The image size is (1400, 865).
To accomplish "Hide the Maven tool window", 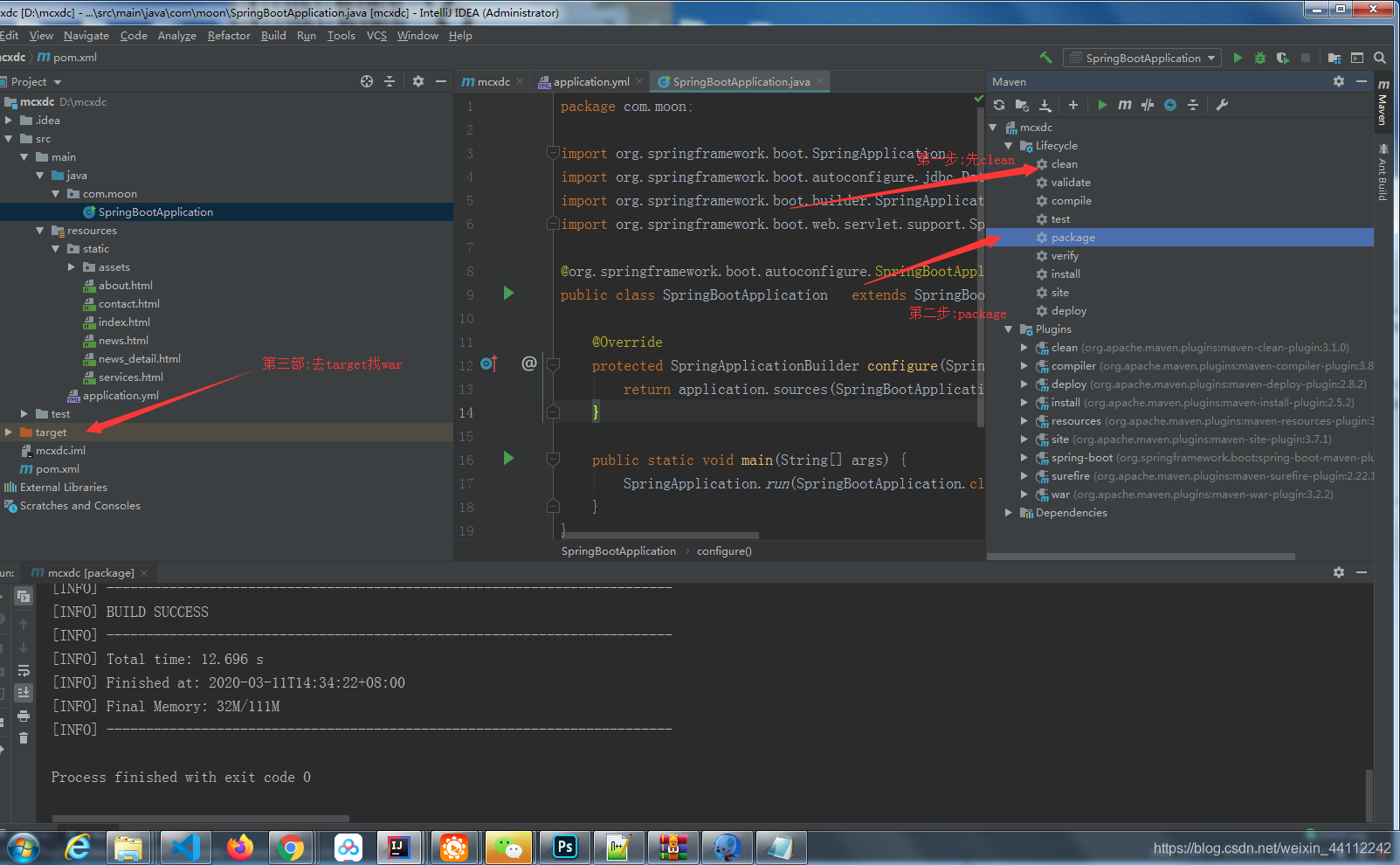I will click(x=1362, y=81).
